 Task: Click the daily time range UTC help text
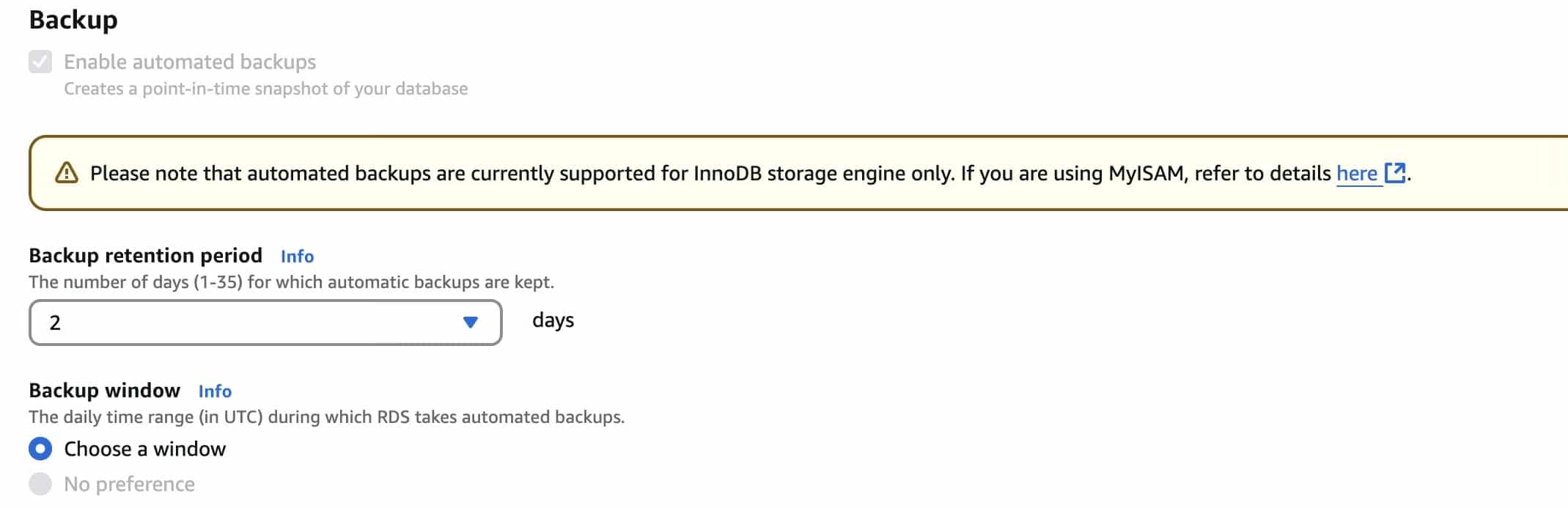327,417
